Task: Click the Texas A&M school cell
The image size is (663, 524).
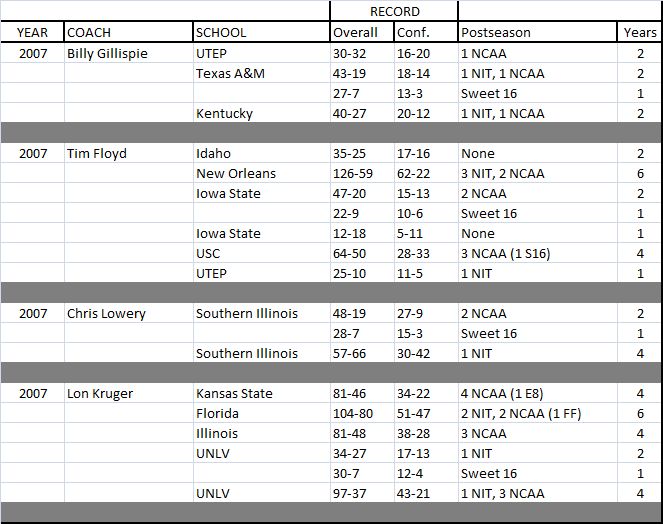Action: (262, 74)
